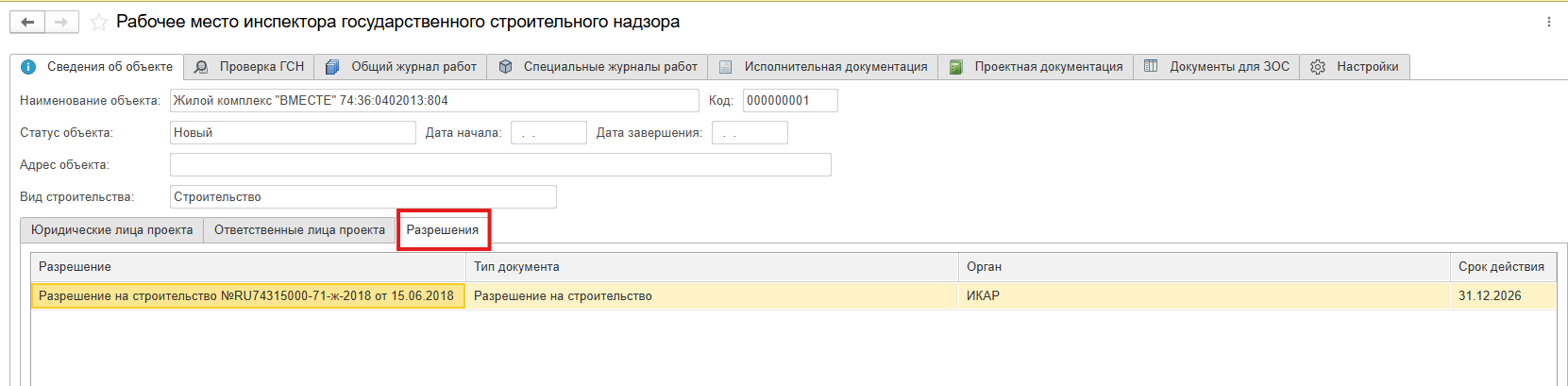Open Специальные журналы работ tab
This screenshot has height=386, width=1568.
coord(598,67)
